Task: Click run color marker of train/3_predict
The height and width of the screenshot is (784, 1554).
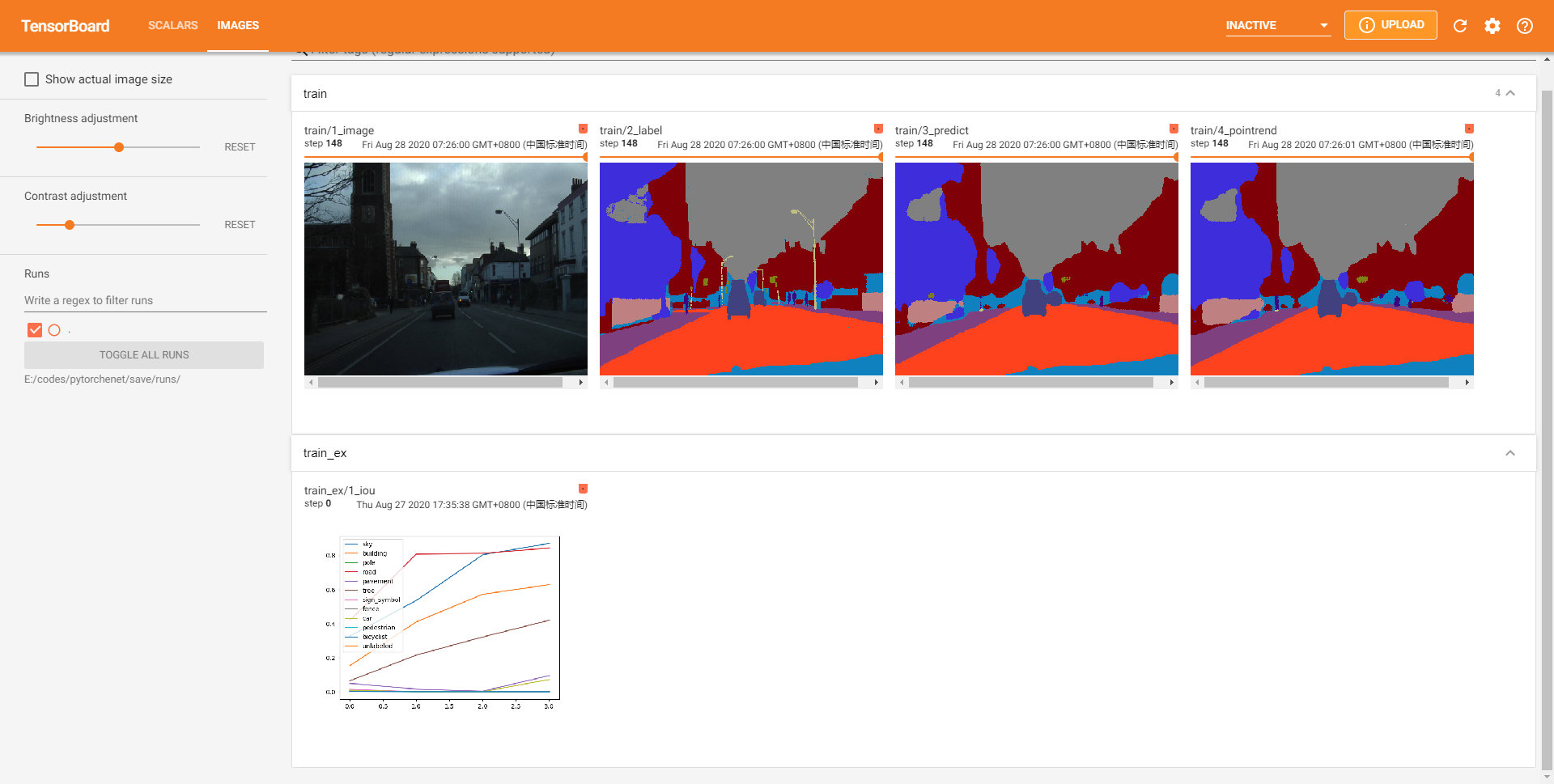Action: pos(1174,129)
